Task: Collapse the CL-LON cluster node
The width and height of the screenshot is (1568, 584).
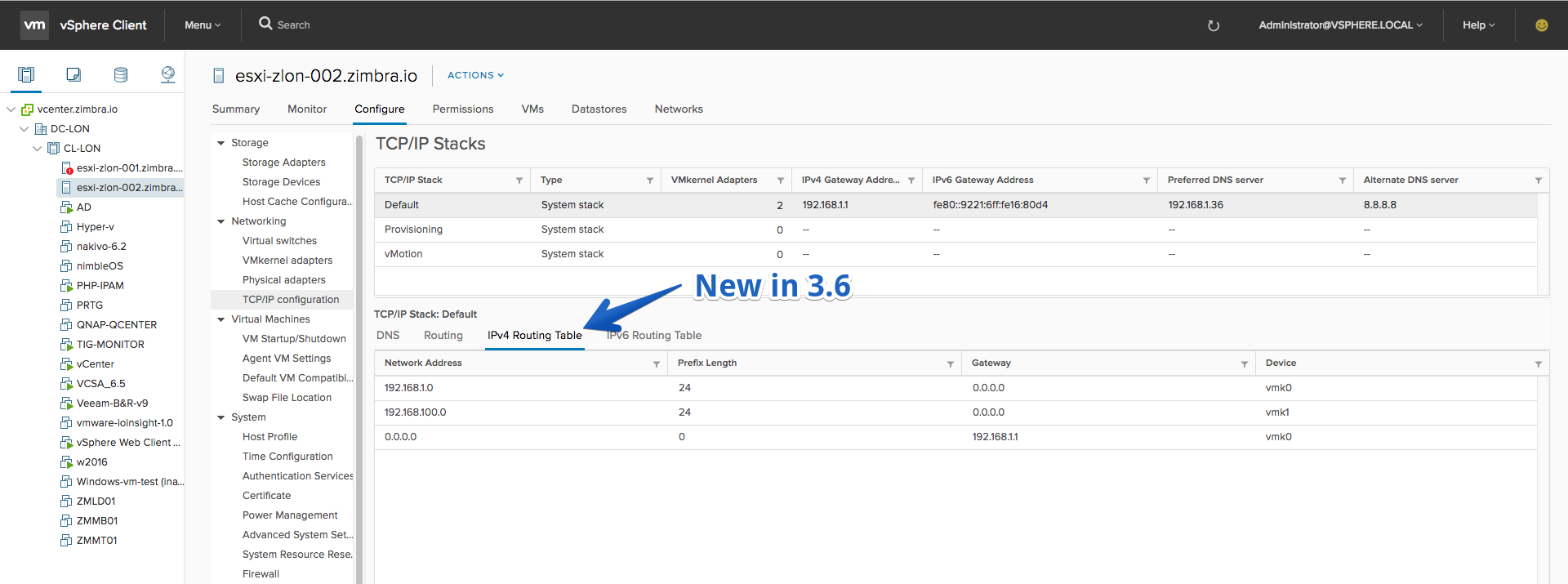Action: tap(37, 149)
